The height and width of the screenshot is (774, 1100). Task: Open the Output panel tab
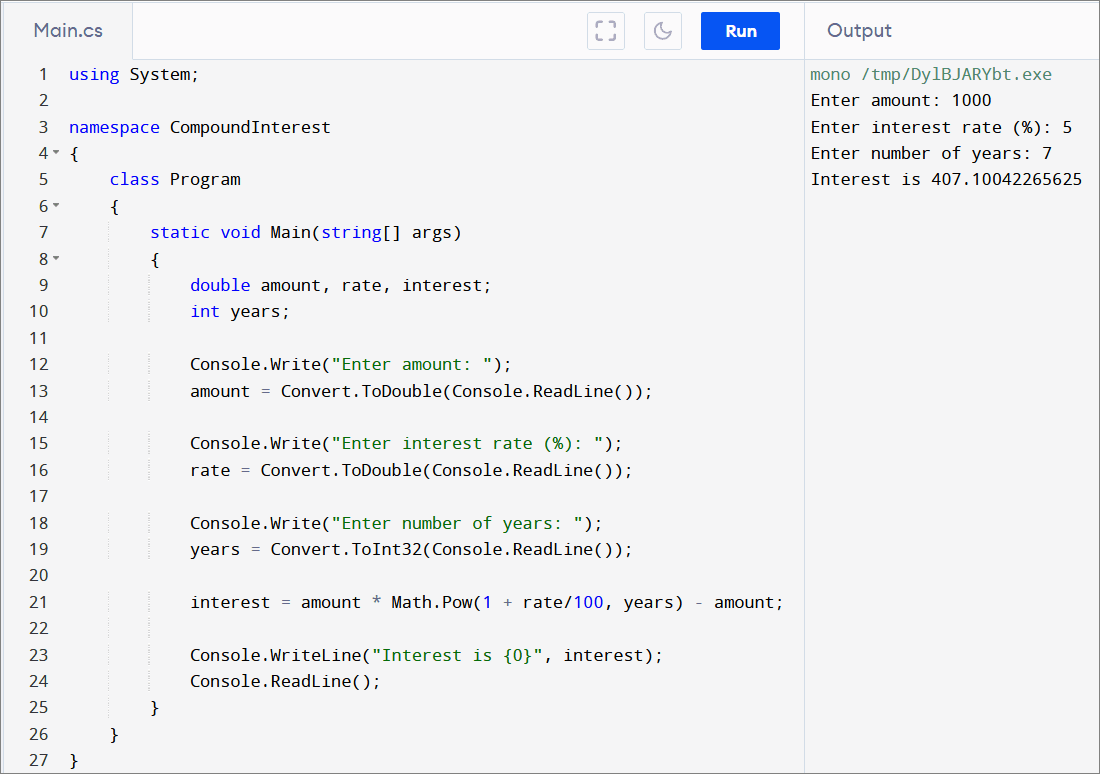pos(859,30)
